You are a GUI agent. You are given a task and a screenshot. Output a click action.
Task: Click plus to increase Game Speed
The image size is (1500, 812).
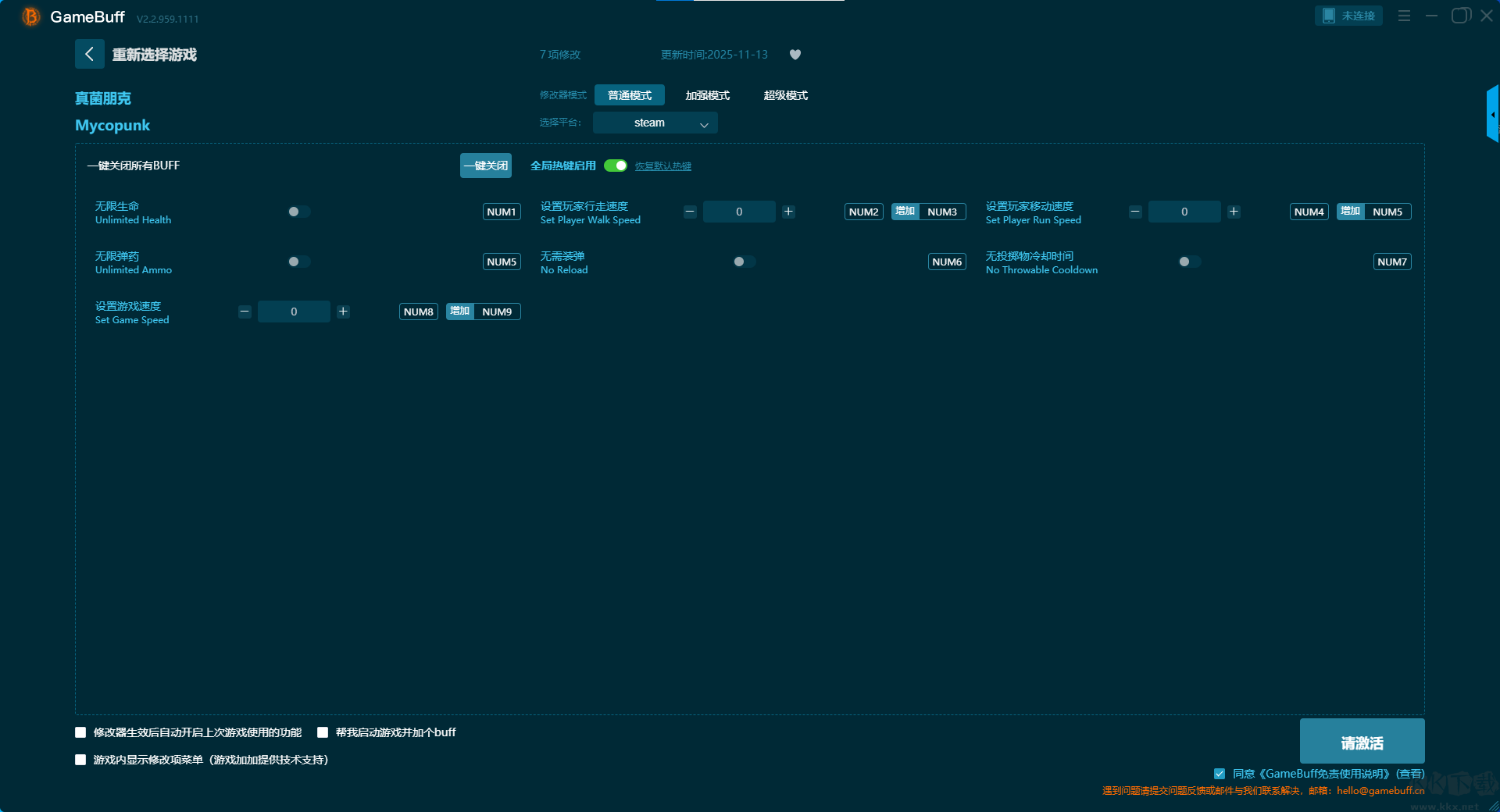(x=343, y=312)
